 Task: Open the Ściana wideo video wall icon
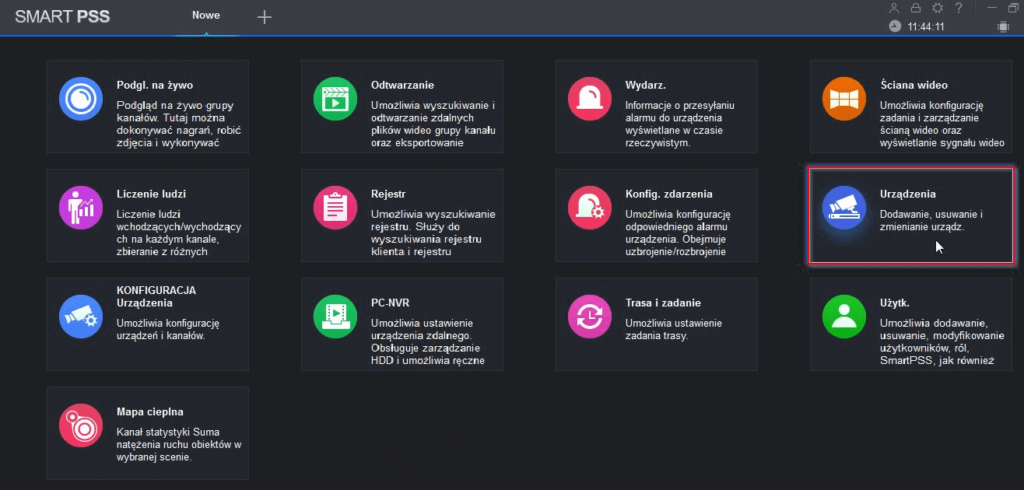coord(842,98)
